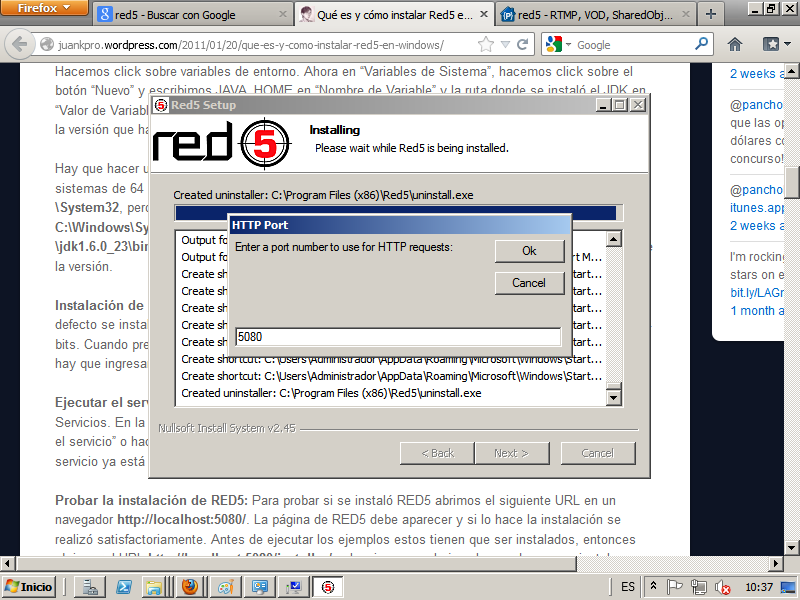Open the 'itunes.app' link in the sidebar
Viewport: 800px width, 600px height.
757,208
